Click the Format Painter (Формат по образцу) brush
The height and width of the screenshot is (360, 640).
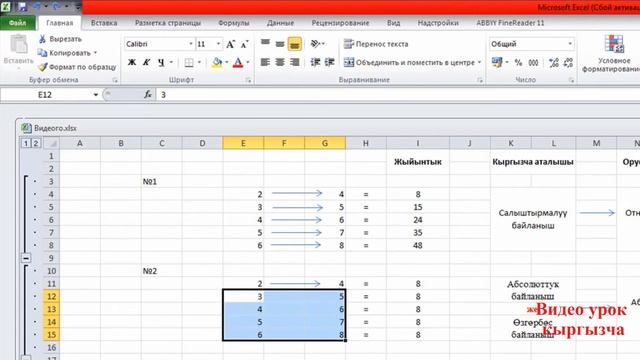(42, 67)
